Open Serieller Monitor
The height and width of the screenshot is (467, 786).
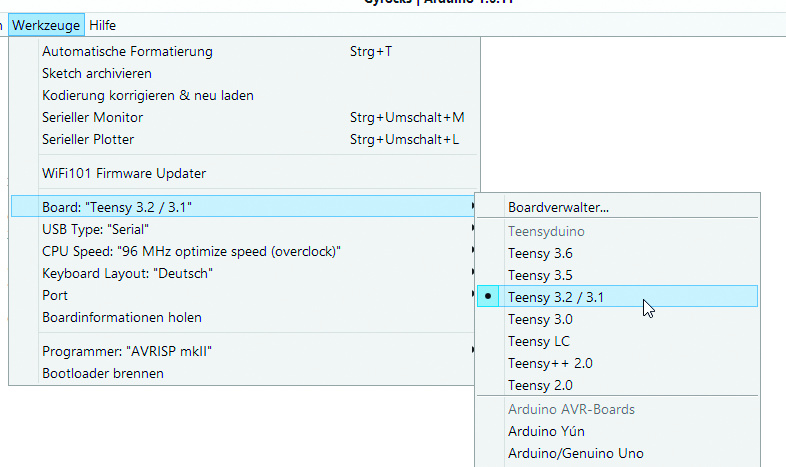[x=92, y=117]
